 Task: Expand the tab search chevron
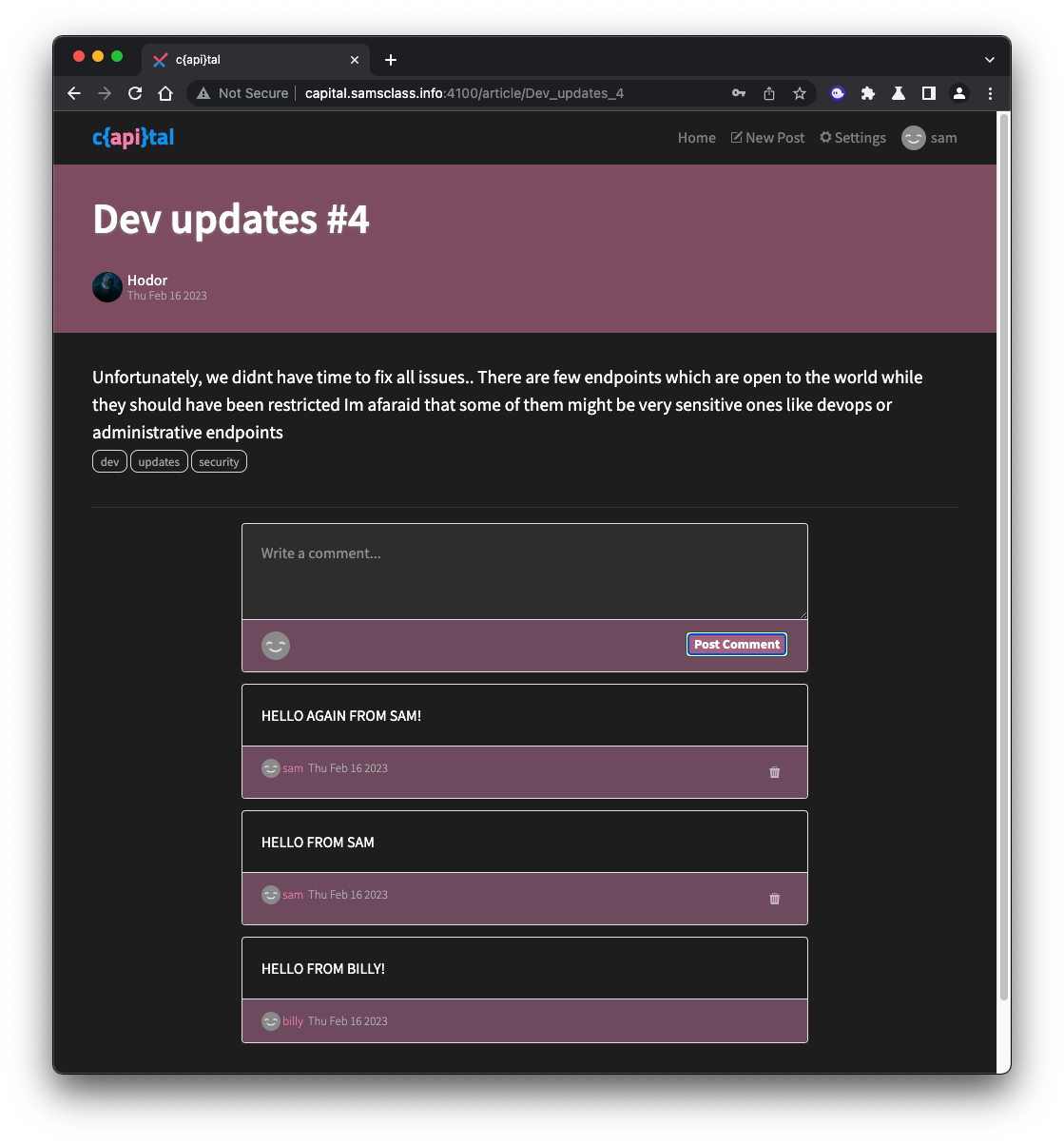point(990,60)
